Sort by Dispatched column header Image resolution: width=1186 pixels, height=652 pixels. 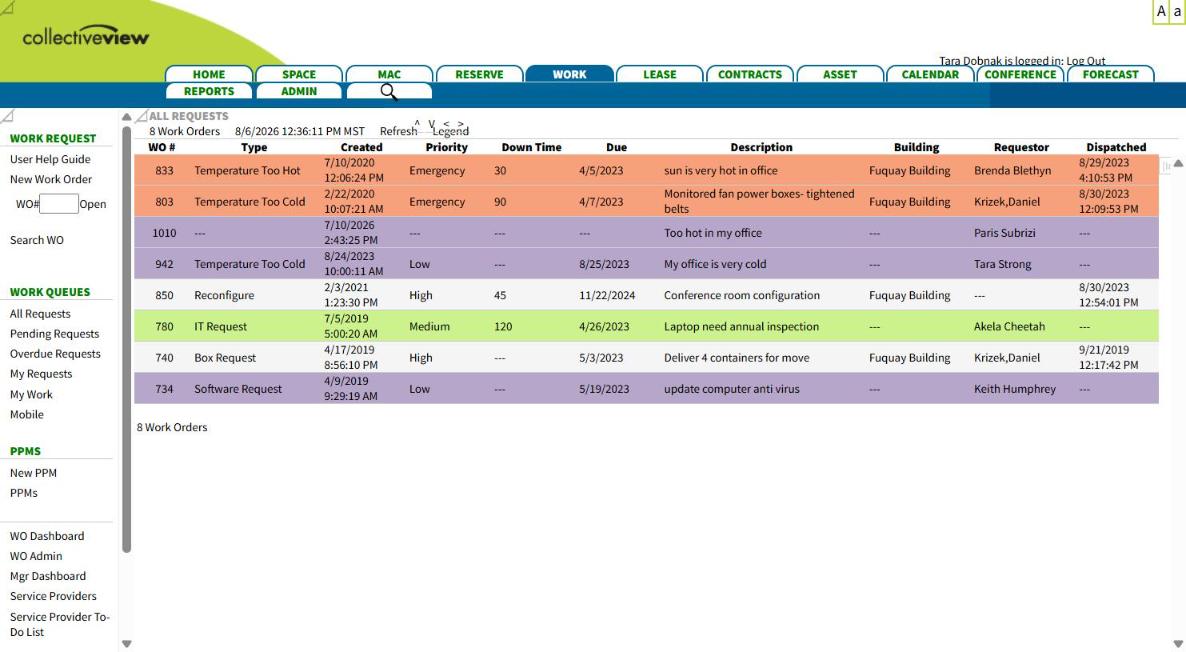click(x=1116, y=147)
